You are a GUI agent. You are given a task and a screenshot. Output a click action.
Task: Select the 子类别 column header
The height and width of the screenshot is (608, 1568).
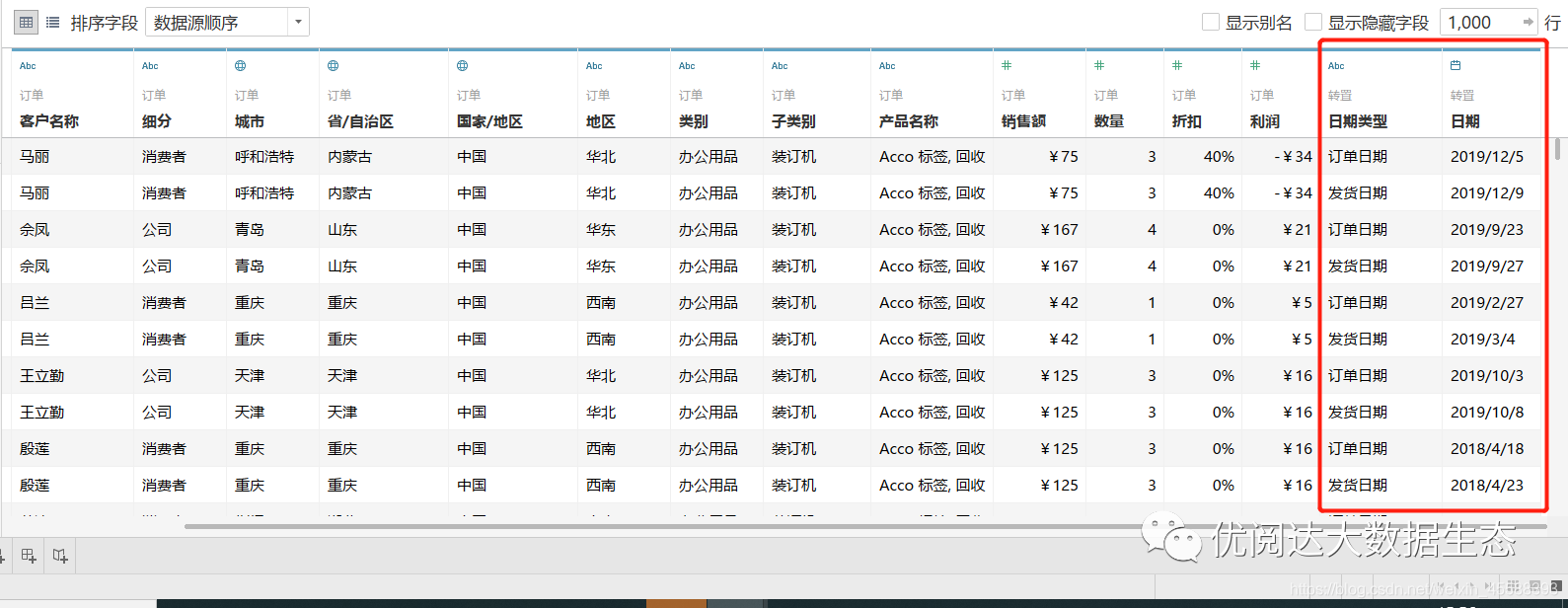(x=794, y=121)
